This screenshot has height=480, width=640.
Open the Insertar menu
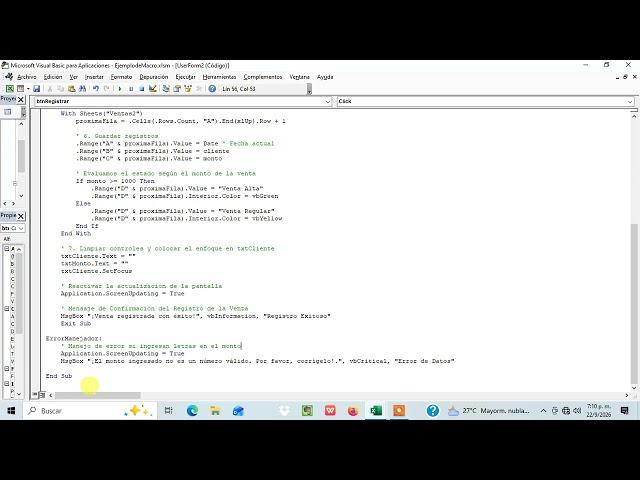[94, 77]
